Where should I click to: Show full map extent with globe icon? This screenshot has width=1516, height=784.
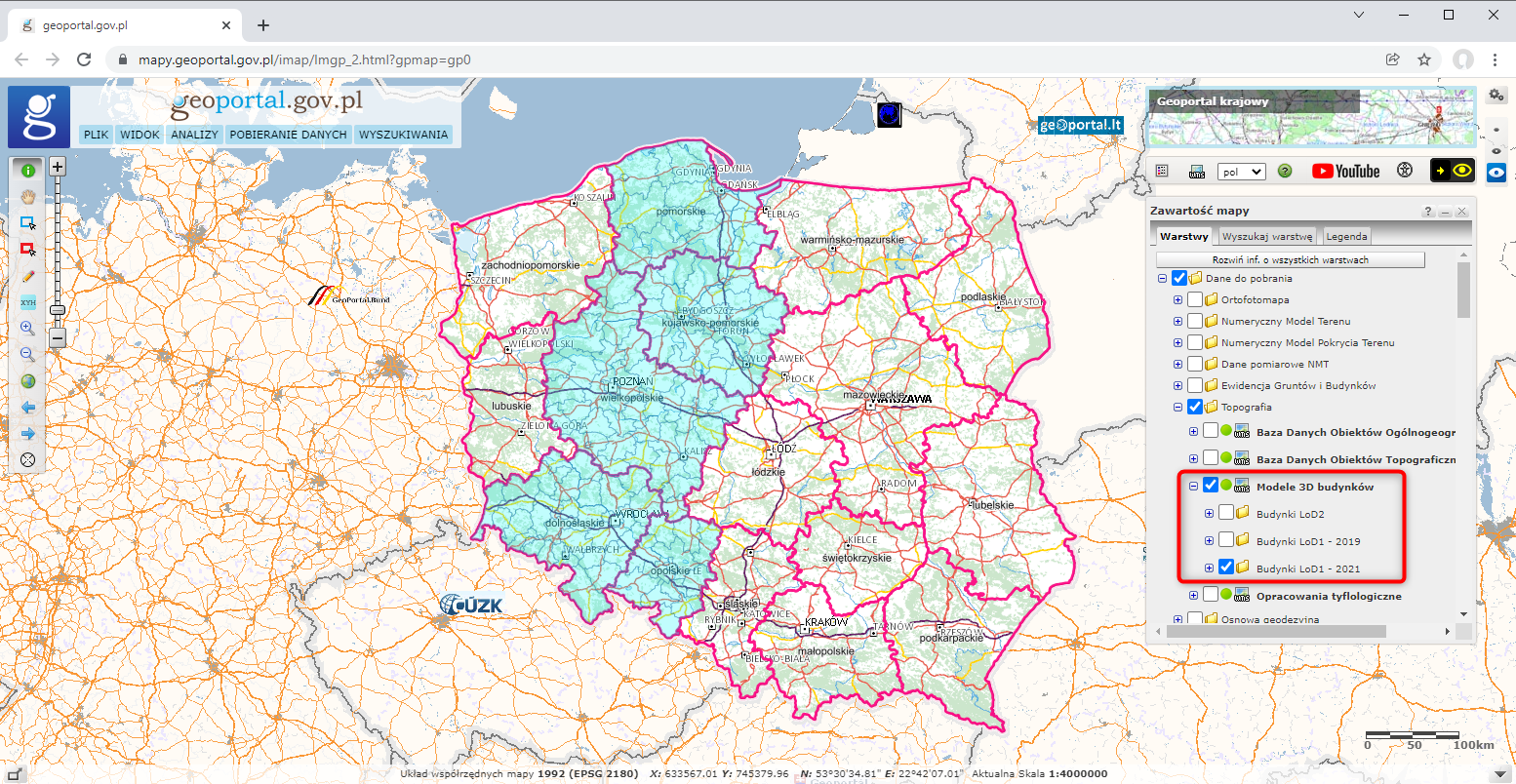tap(27, 381)
